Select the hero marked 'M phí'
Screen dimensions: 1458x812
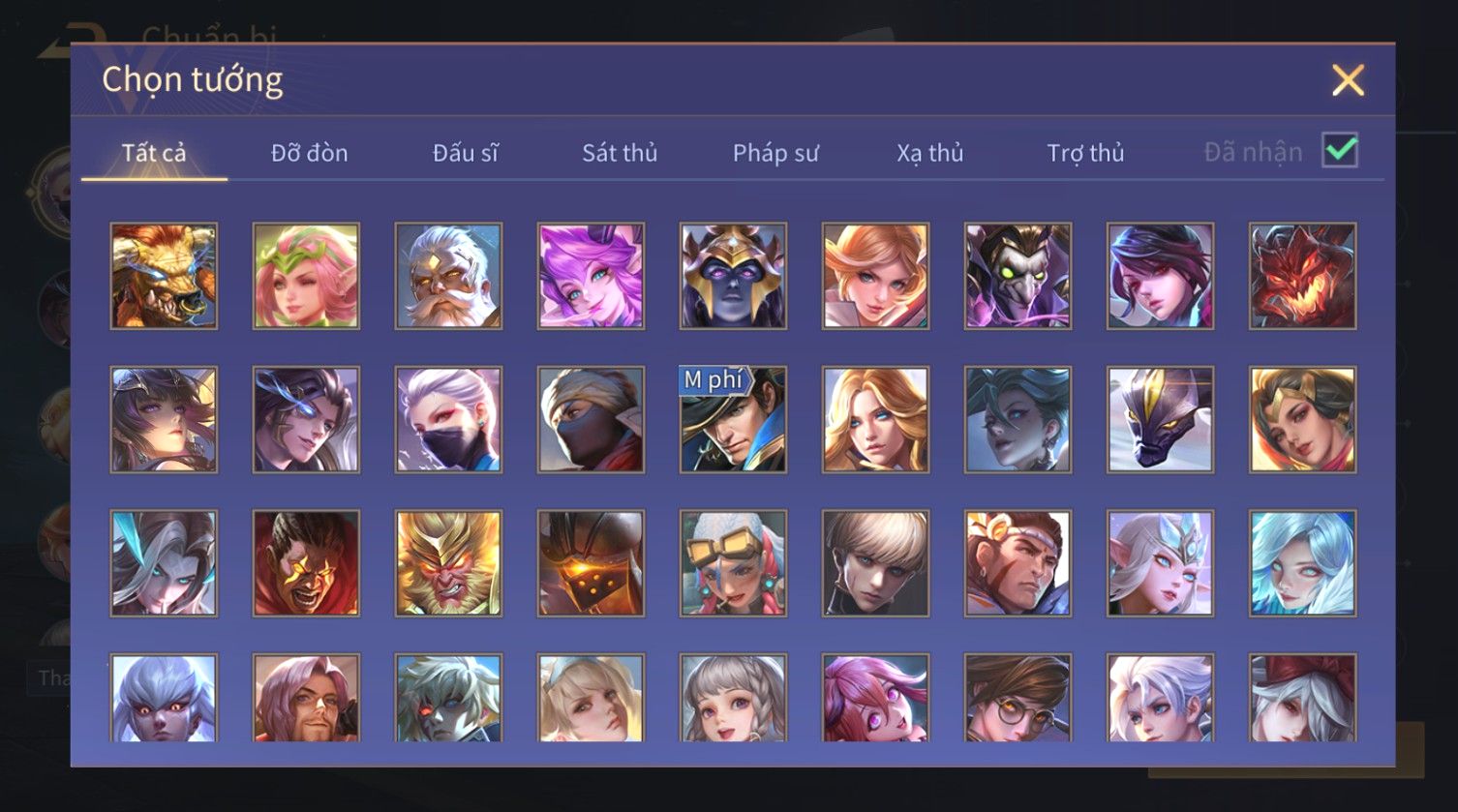pos(733,419)
